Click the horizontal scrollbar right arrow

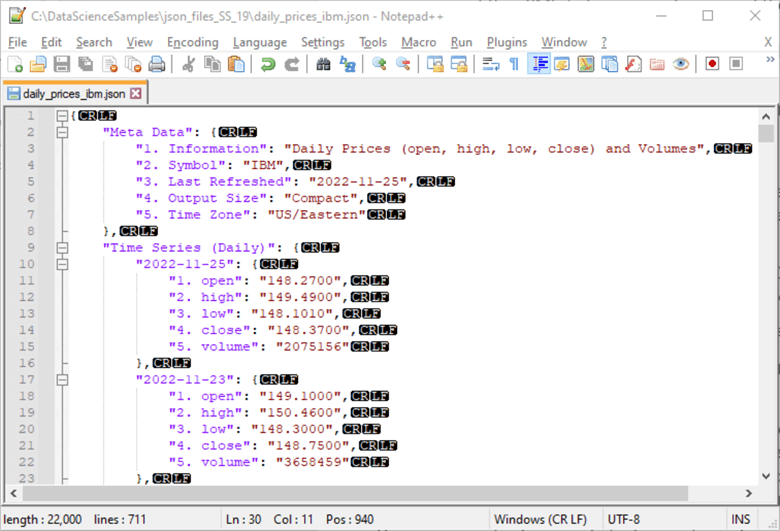coord(749,493)
